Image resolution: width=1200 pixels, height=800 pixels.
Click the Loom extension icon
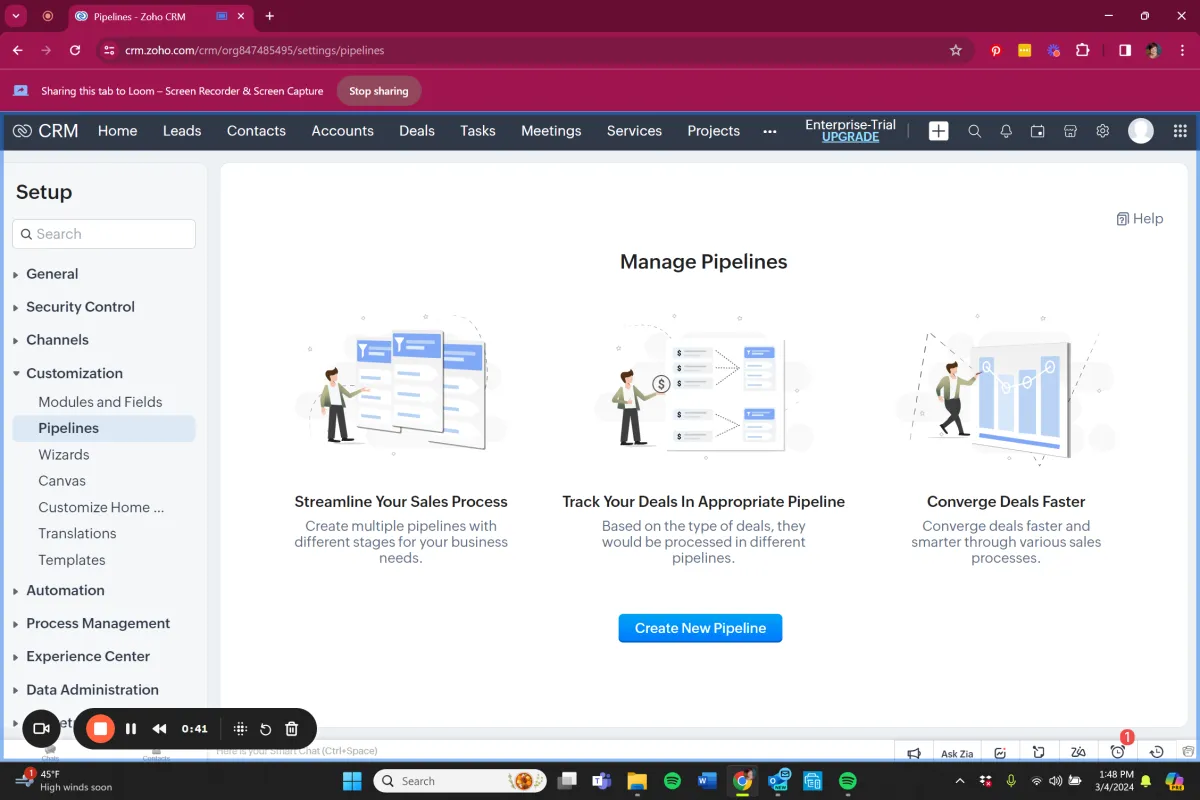coord(1053,50)
